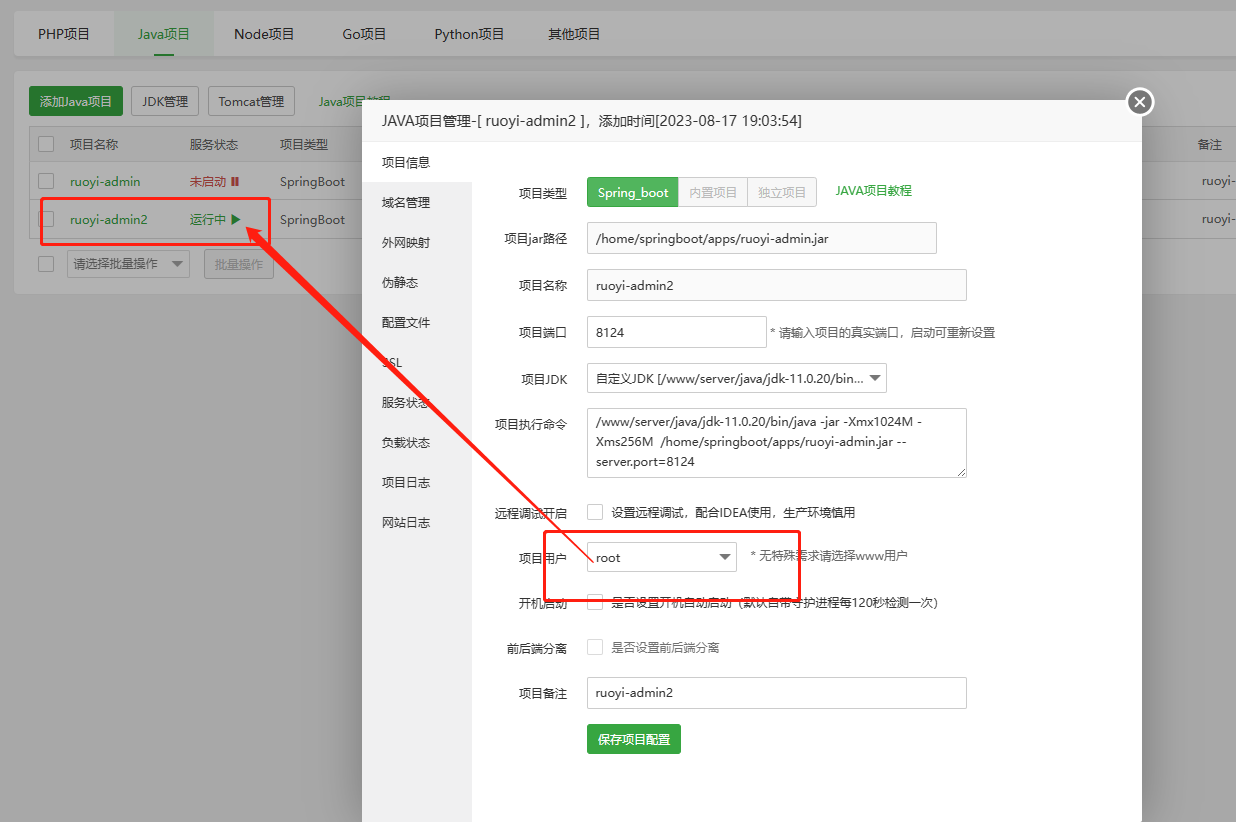Click the 批量操作 button

coord(239,264)
